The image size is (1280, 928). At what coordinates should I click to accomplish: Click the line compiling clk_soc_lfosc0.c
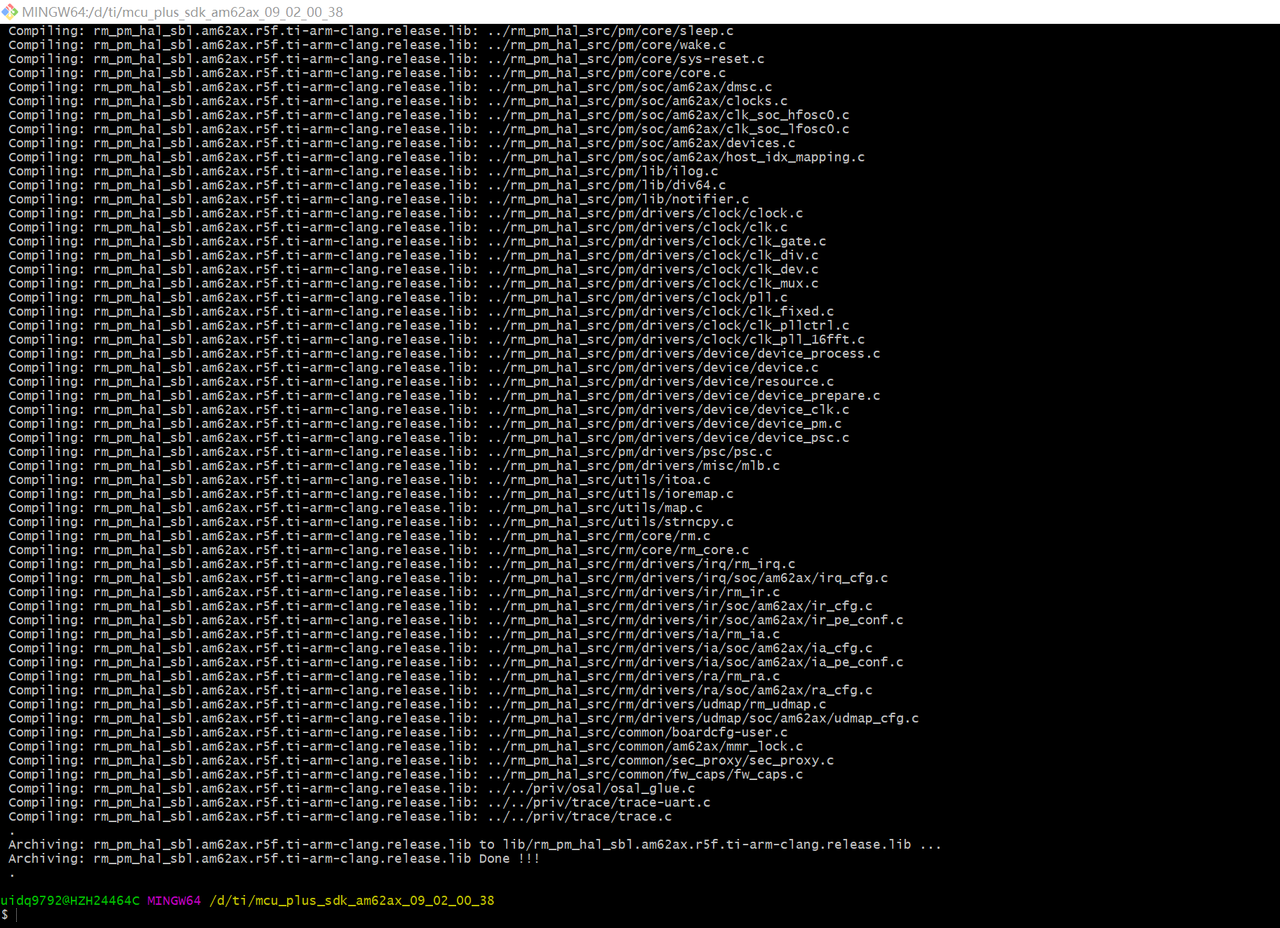click(429, 129)
